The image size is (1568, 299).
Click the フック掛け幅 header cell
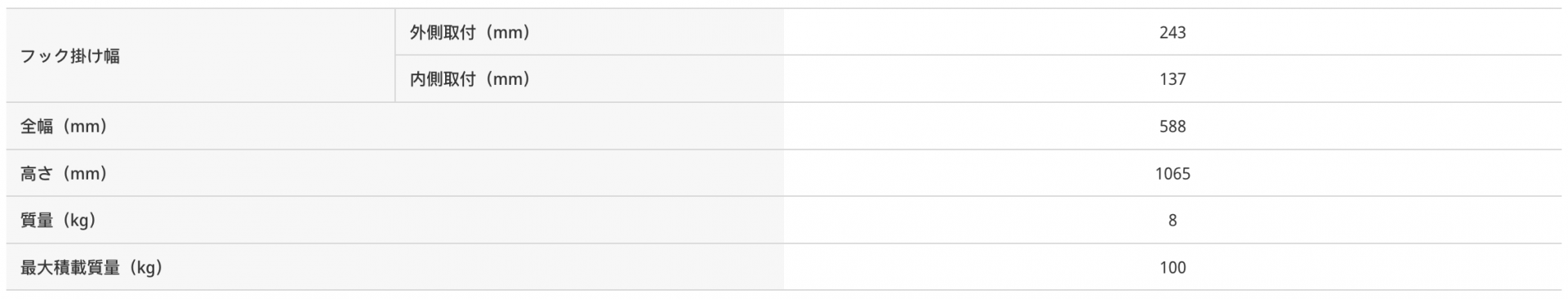coord(200,56)
